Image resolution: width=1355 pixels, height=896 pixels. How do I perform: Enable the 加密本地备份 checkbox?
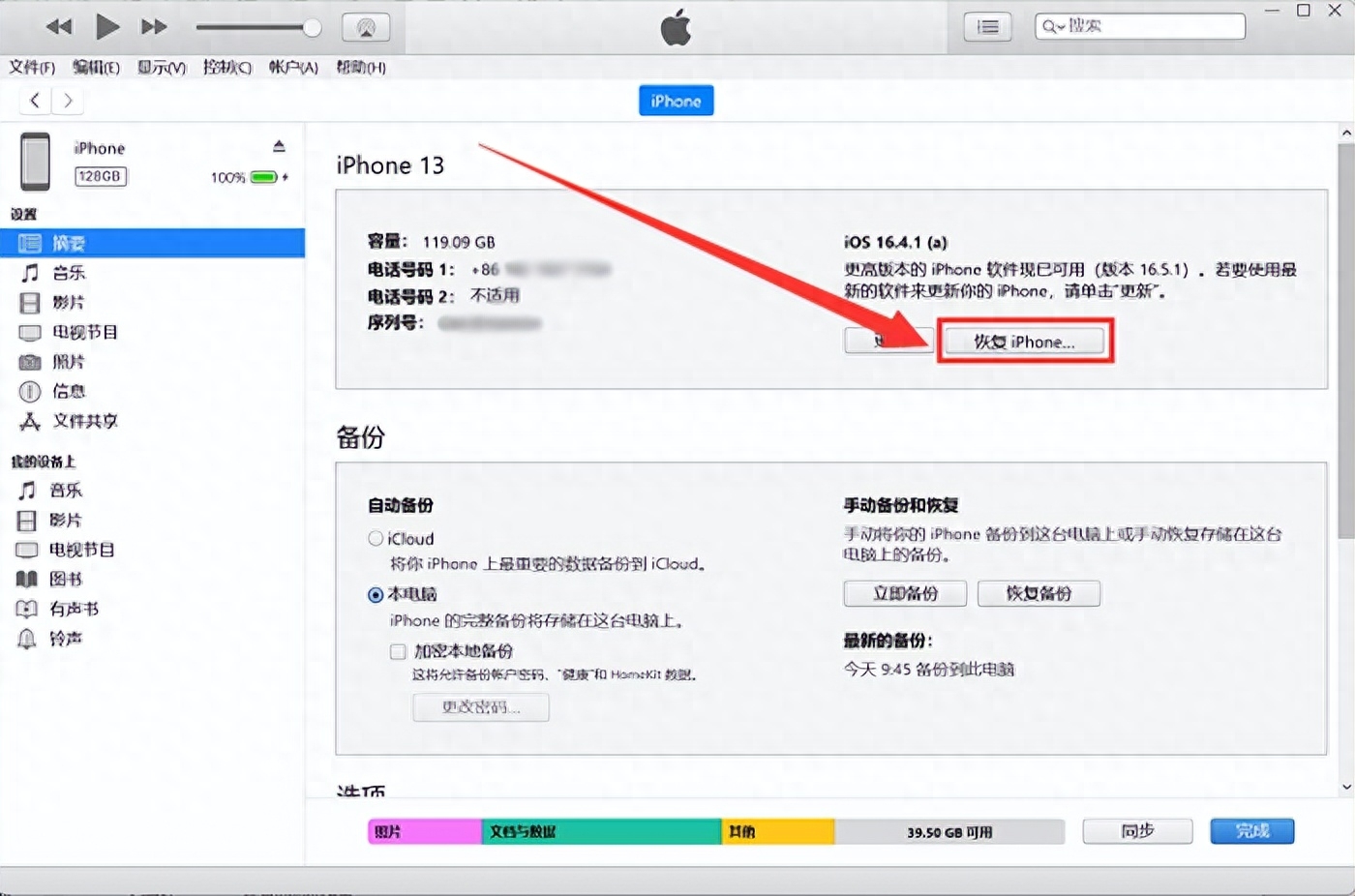(x=398, y=651)
